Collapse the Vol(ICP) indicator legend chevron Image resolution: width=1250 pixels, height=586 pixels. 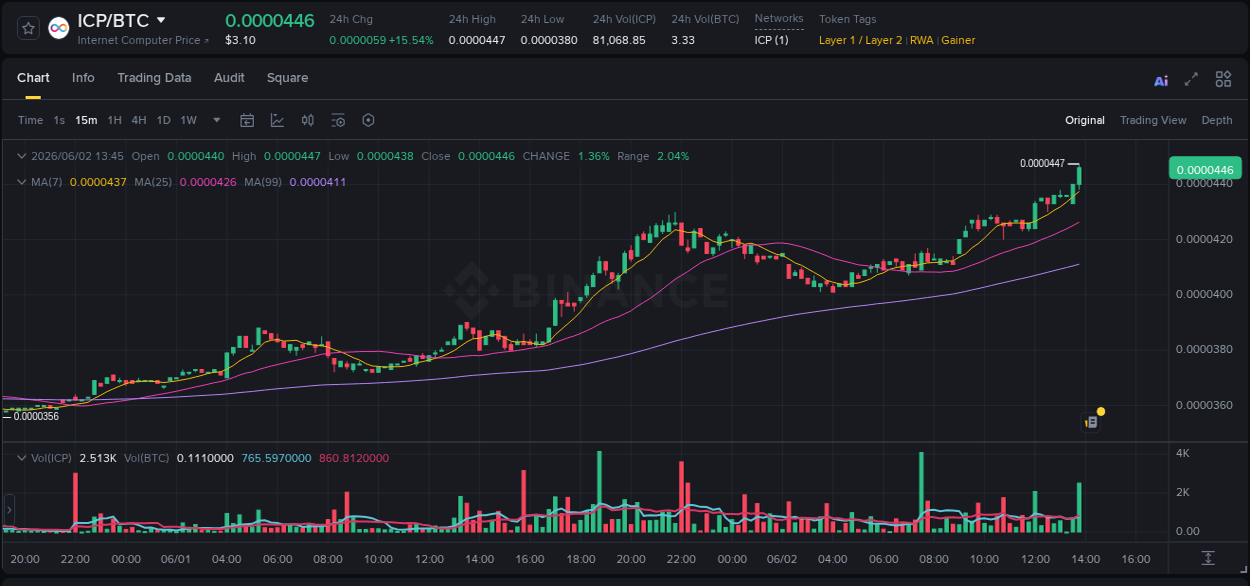tap(22, 458)
